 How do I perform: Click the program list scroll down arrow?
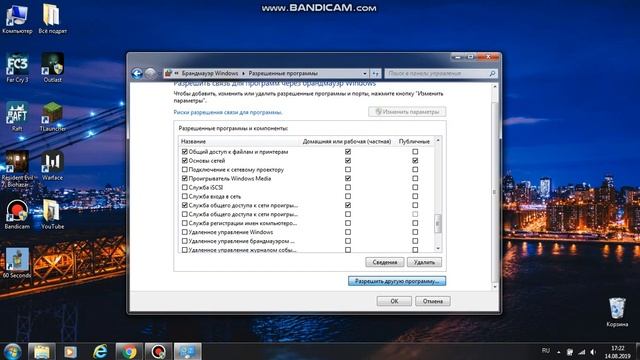(x=438, y=249)
